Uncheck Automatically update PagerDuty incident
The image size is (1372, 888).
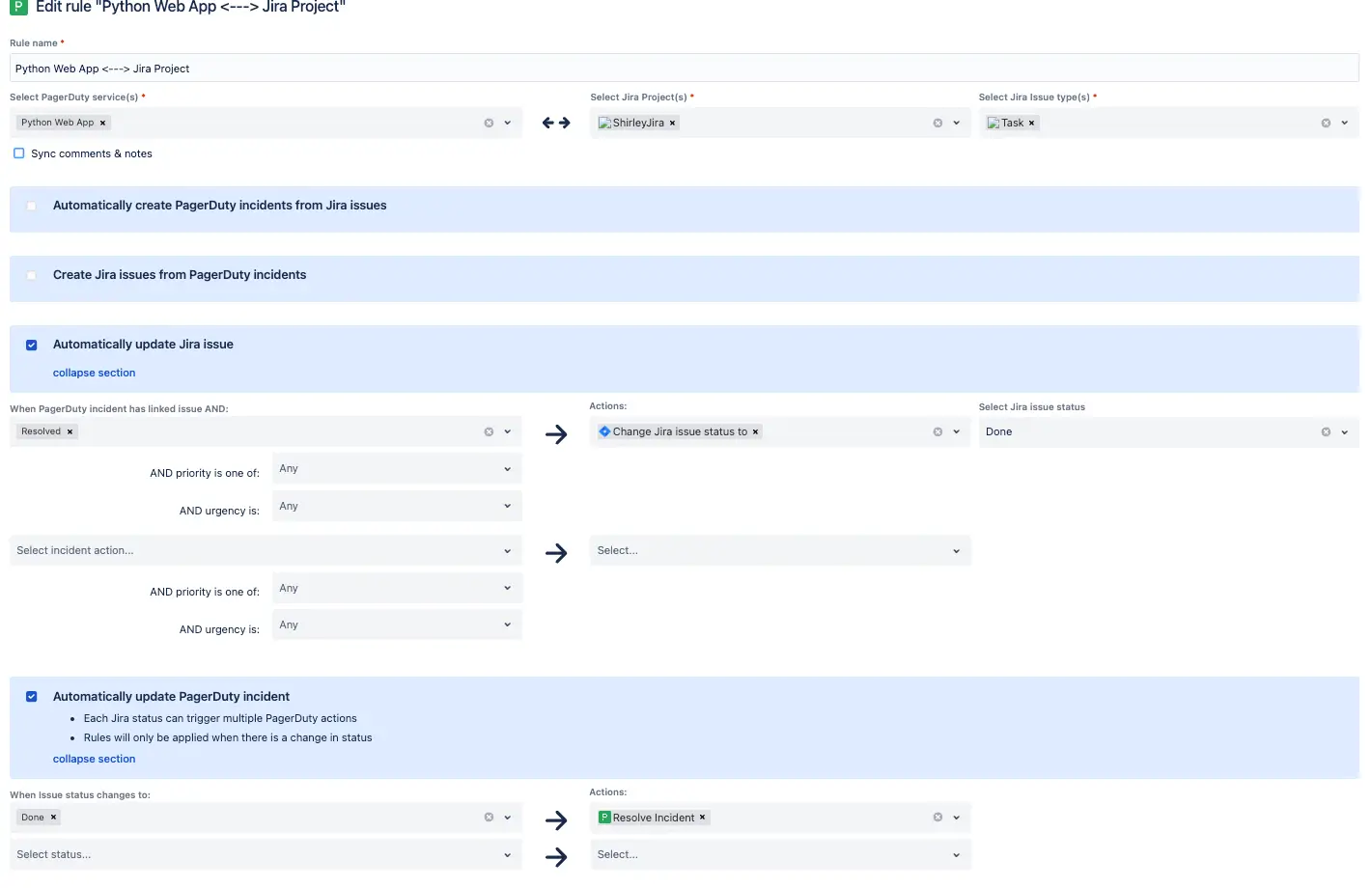coord(32,696)
